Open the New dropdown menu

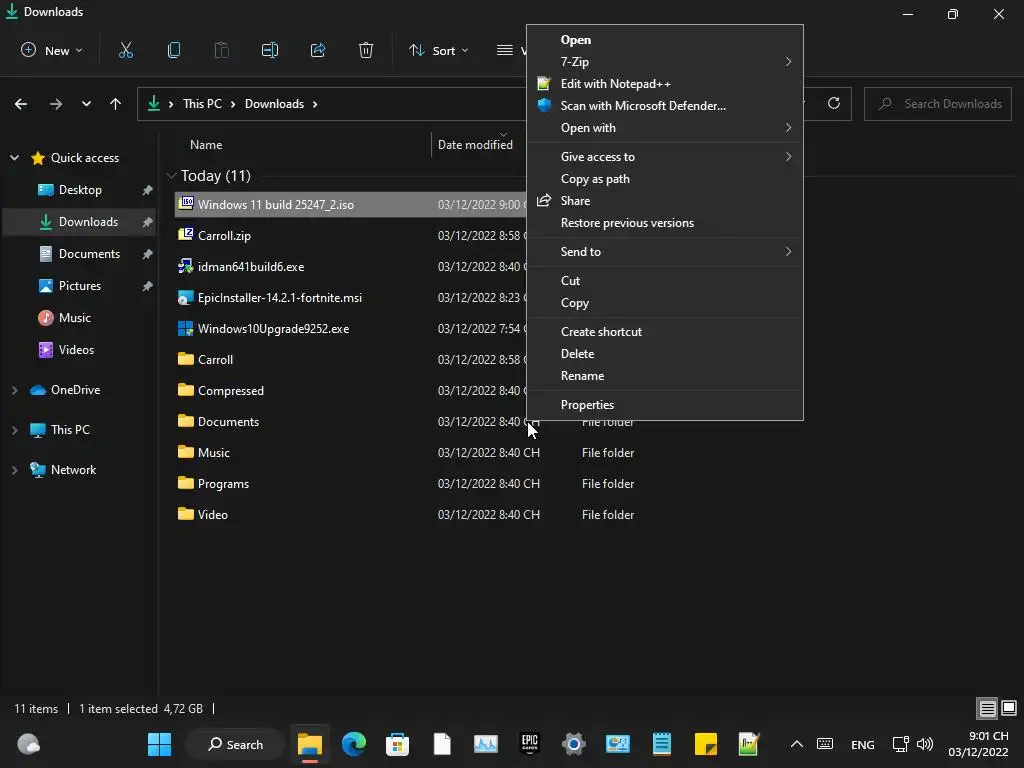pyautogui.click(x=52, y=50)
